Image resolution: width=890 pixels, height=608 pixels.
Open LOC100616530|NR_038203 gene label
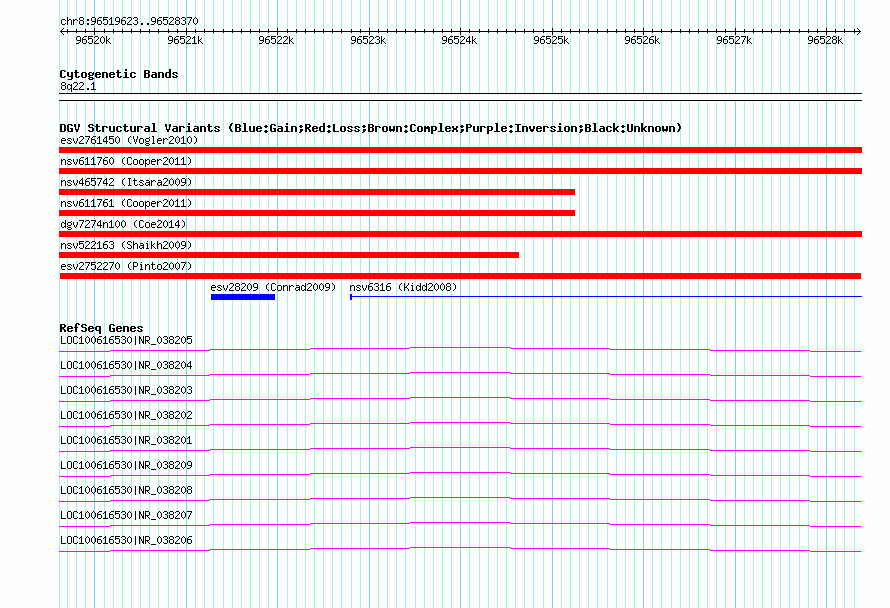(x=126, y=390)
